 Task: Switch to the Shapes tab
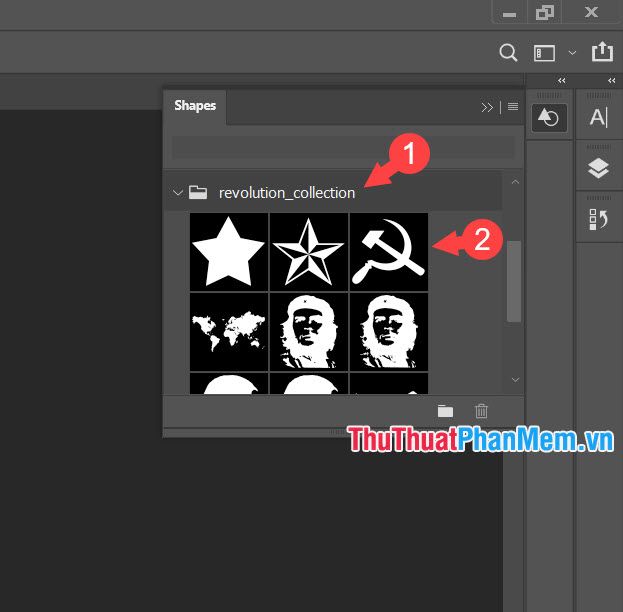coord(195,106)
